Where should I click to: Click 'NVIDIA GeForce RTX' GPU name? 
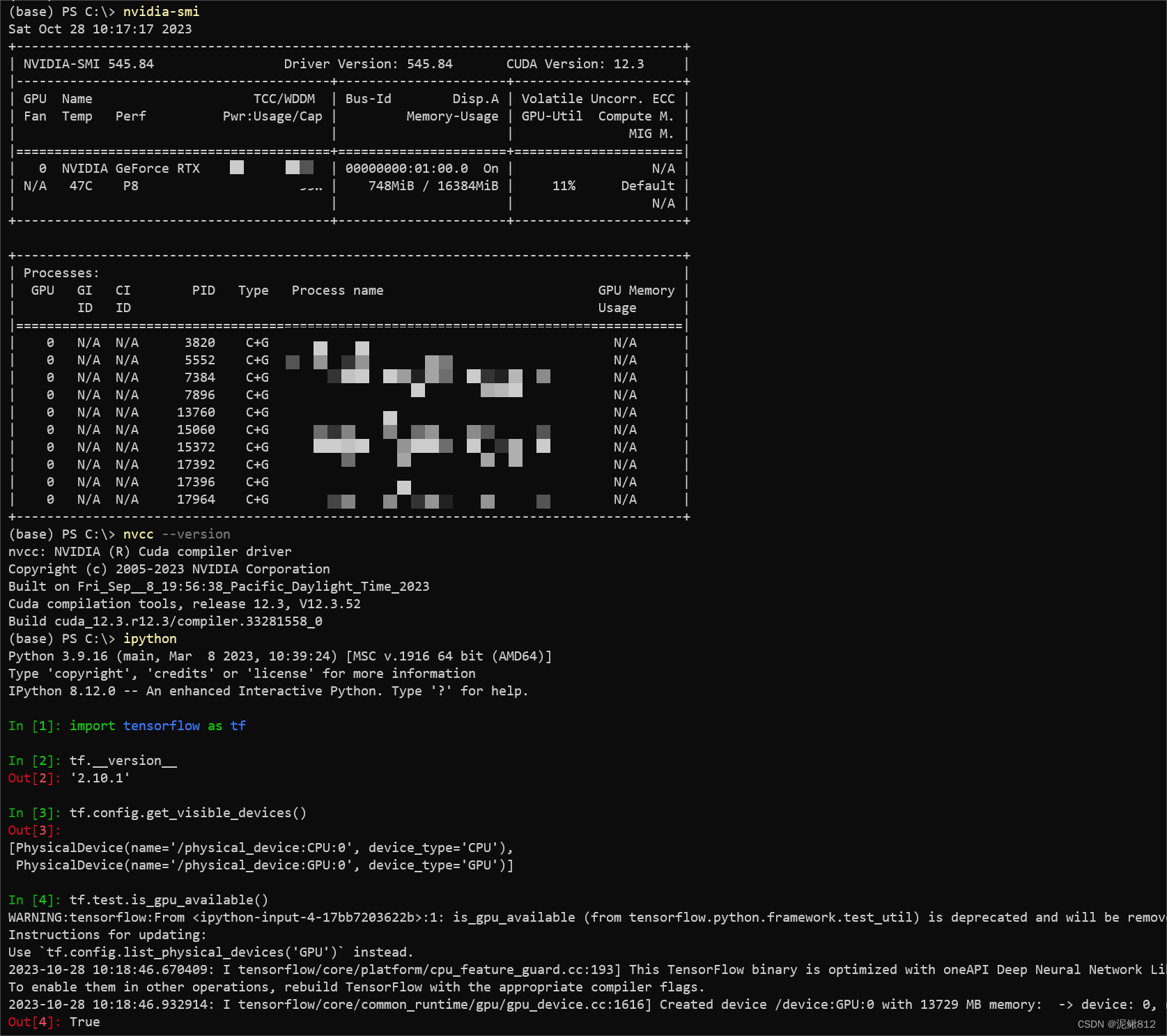point(130,169)
